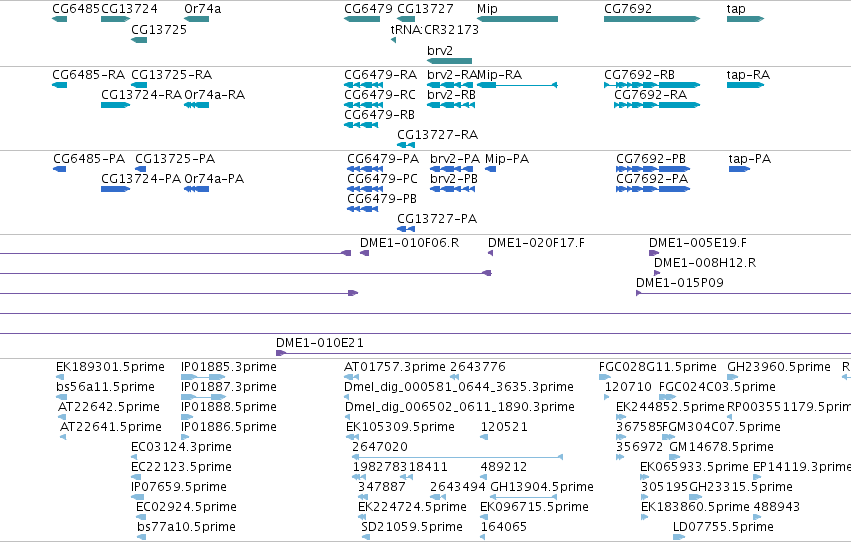Select the tap-RA transcript label
Viewport: 851px width, 542px height.
tap(748, 75)
